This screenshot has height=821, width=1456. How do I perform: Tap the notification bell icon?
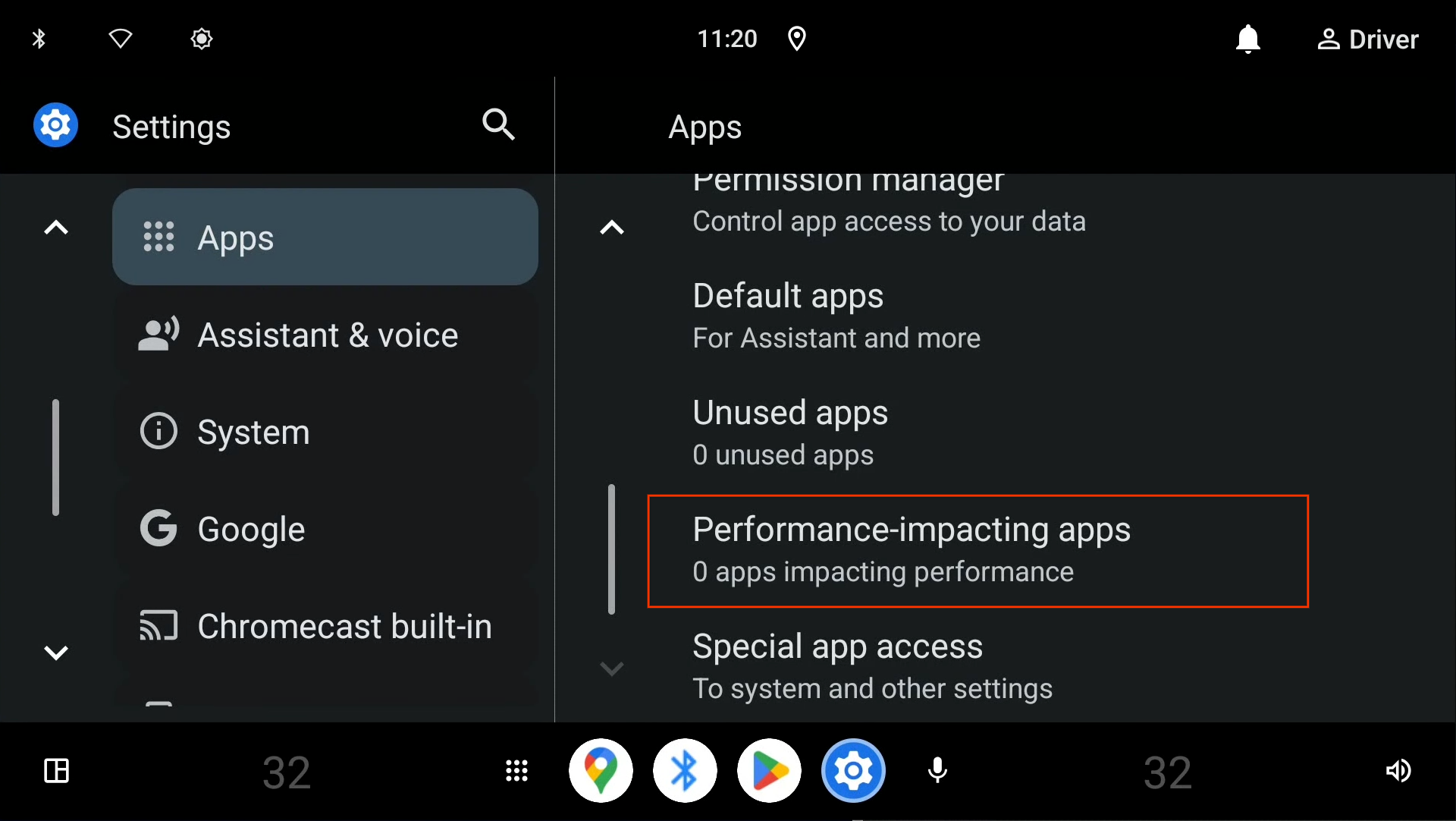(1247, 40)
